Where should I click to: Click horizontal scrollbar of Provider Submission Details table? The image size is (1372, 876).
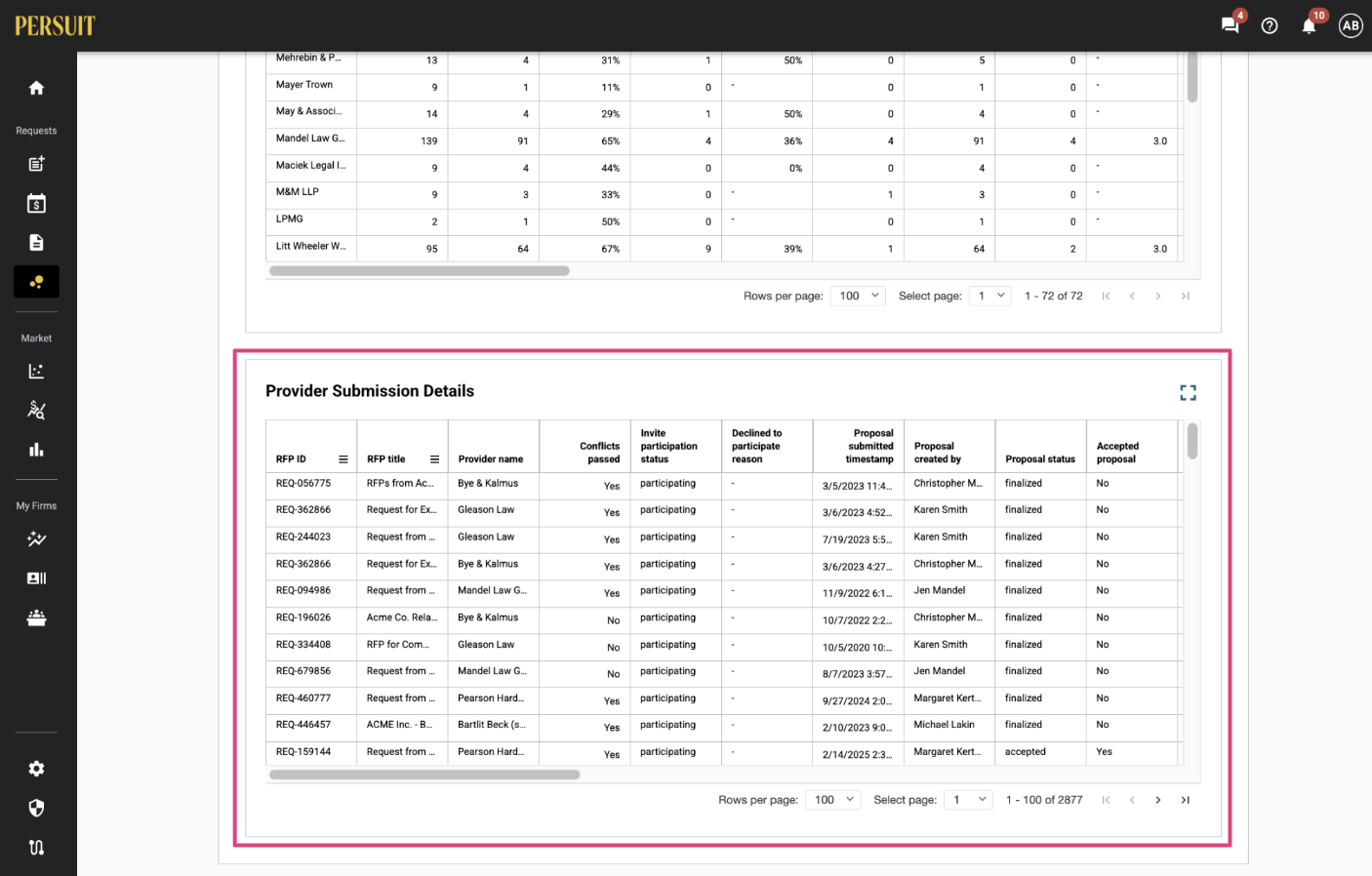(x=424, y=775)
